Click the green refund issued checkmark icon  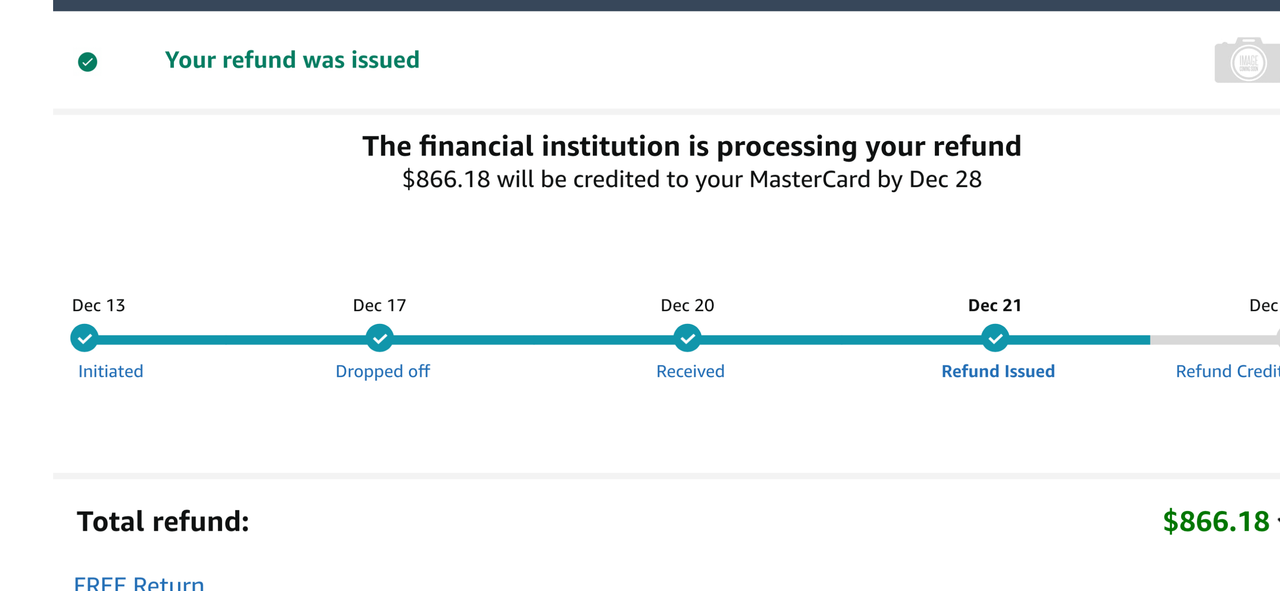pyautogui.click(x=88, y=62)
